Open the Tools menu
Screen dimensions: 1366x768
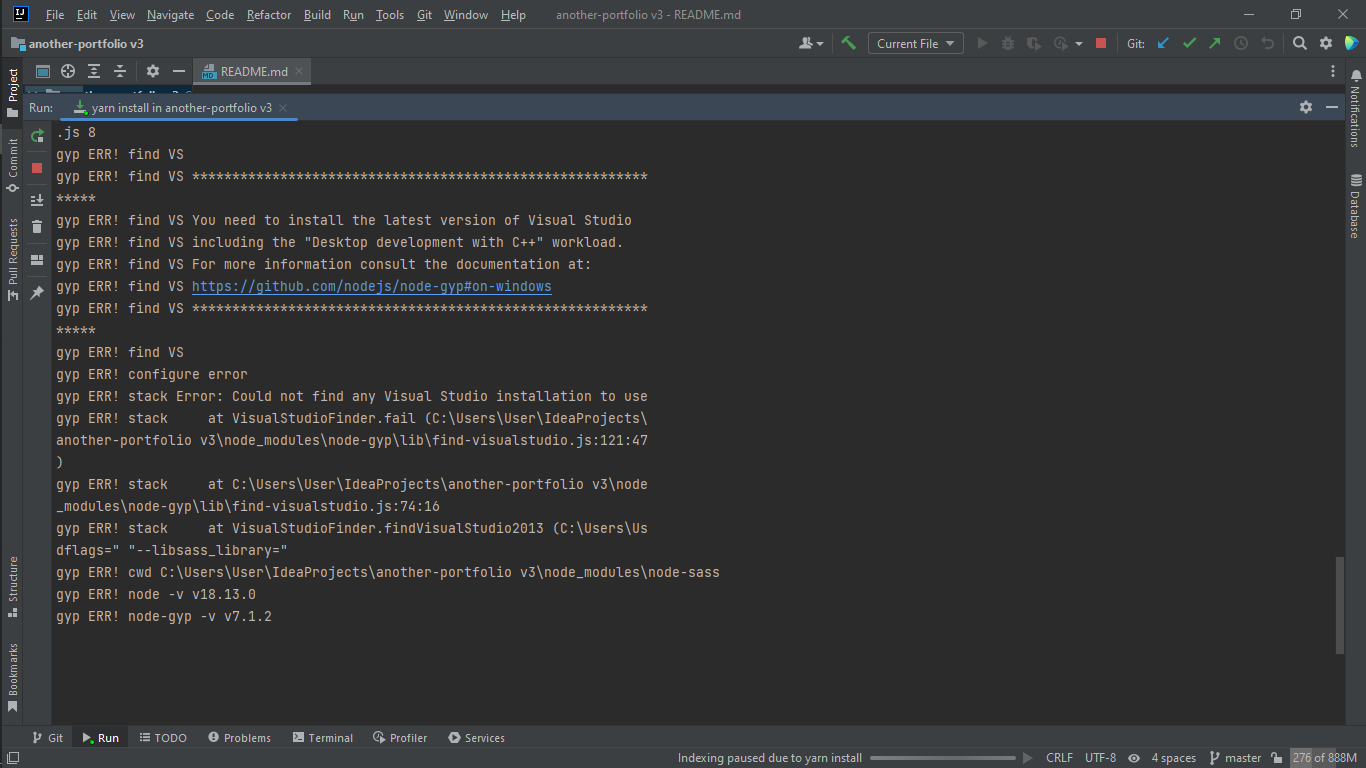[x=390, y=15]
